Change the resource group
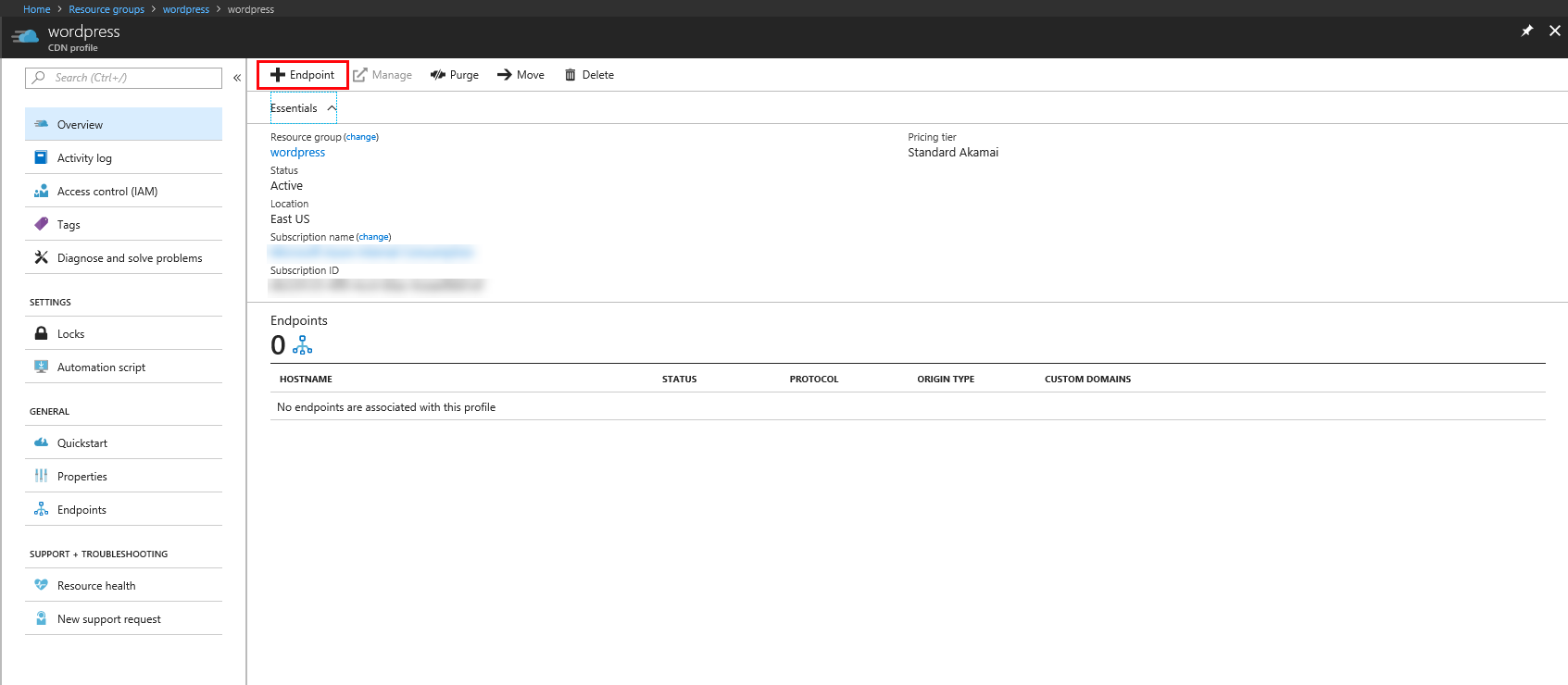Screen dimensions: 1568x685 pos(361,137)
